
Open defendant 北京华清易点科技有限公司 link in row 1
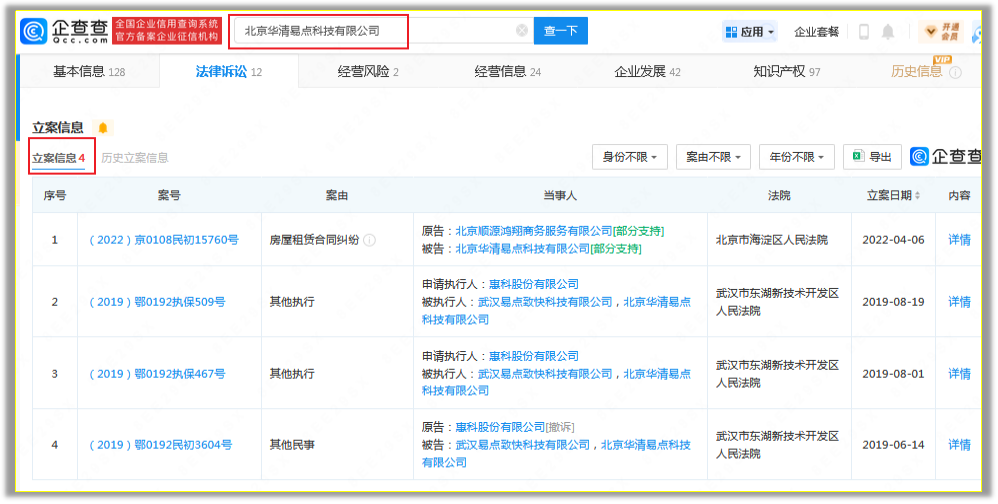tap(523, 249)
